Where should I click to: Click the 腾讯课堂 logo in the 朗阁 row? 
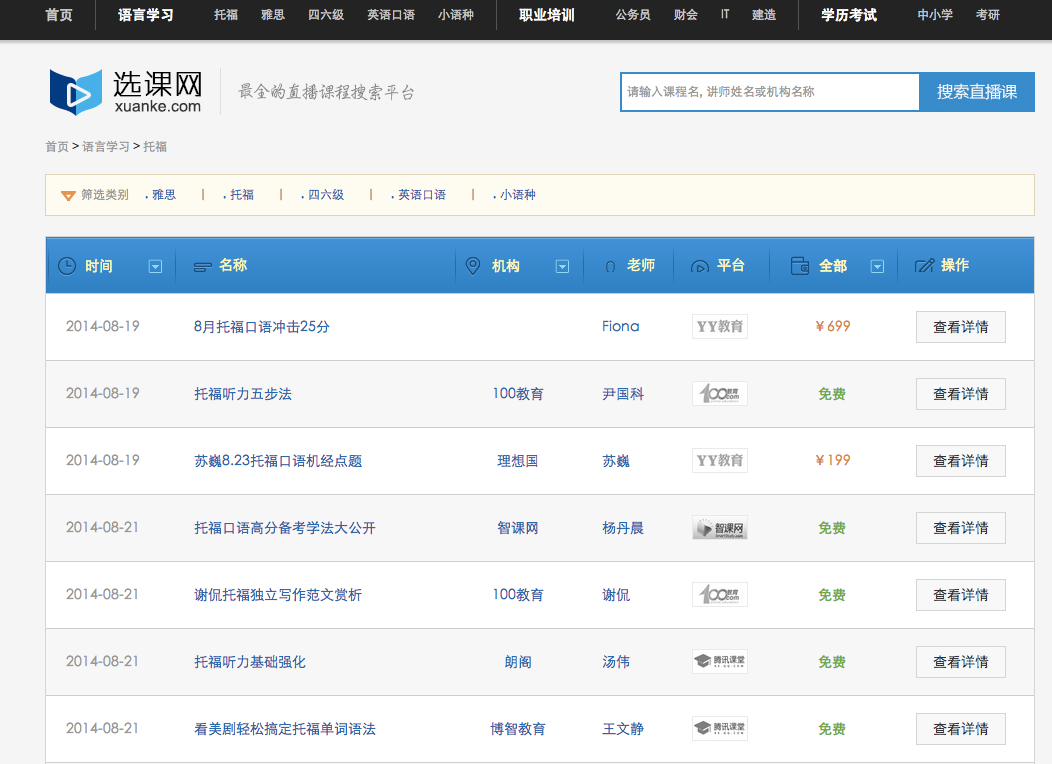click(x=719, y=661)
